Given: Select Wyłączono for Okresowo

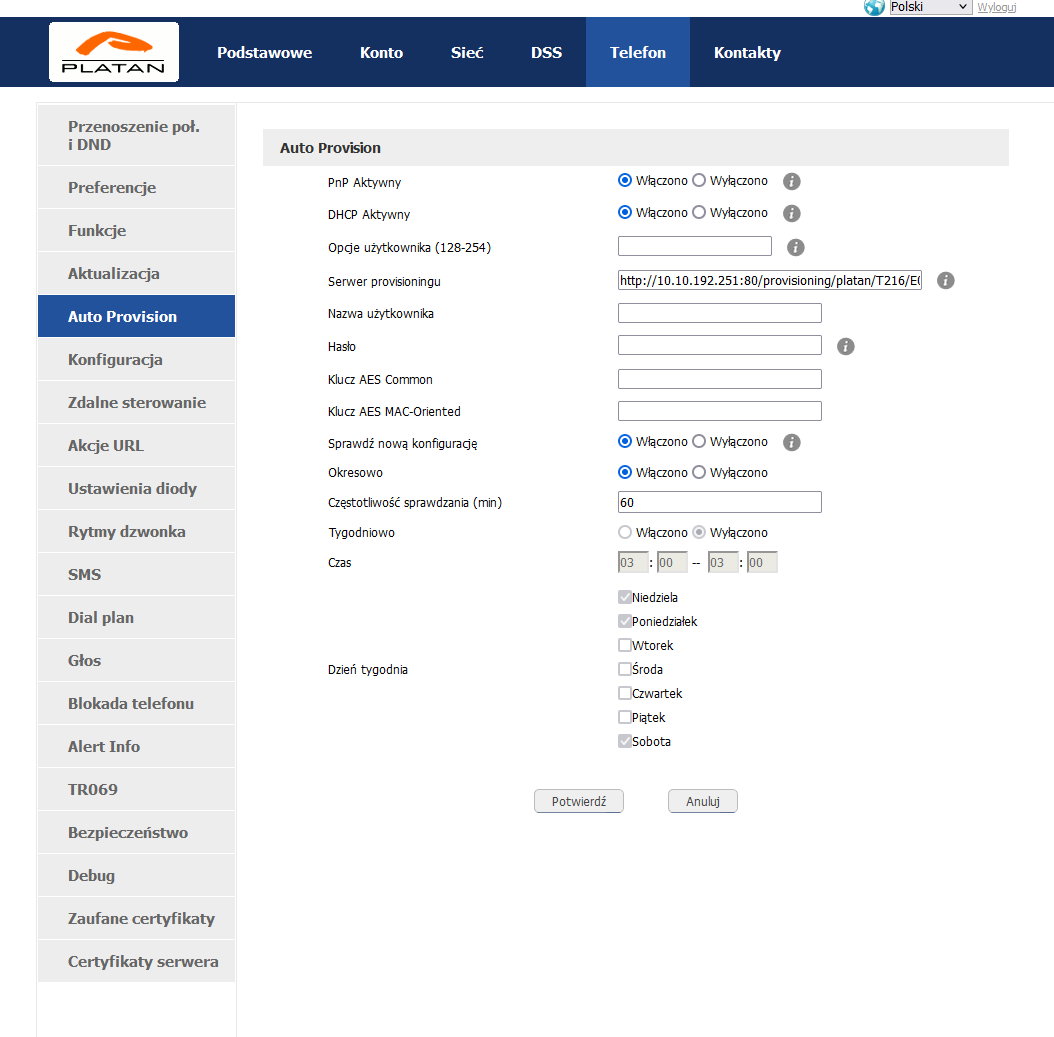Looking at the screenshot, I should pos(698,472).
